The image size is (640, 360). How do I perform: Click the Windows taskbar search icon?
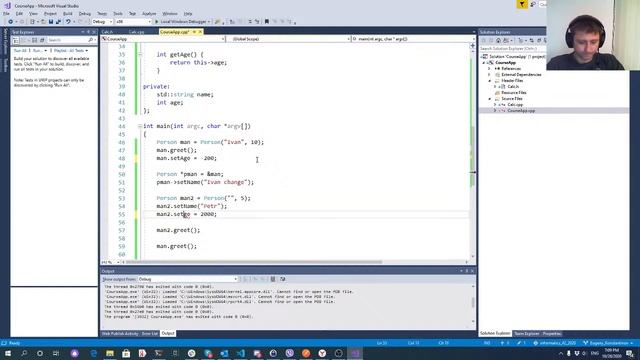(x=24, y=353)
